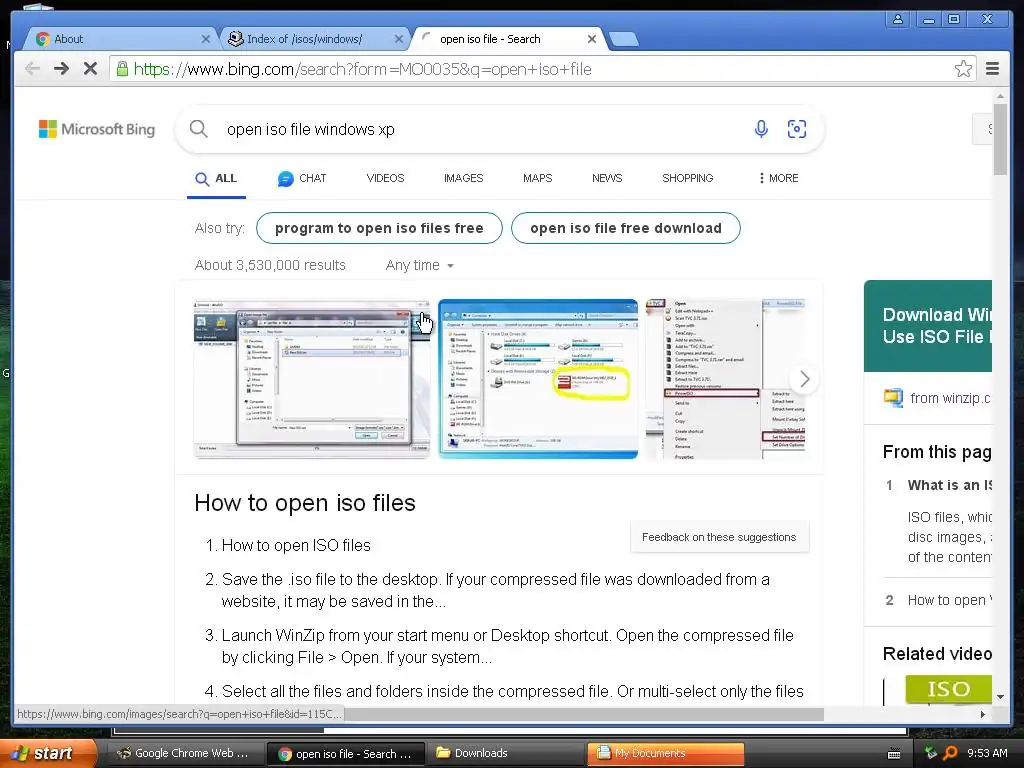Image resolution: width=1024 pixels, height=768 pixels.
Task: Click 'open iso file free download' suggestion
Action: 626,228
